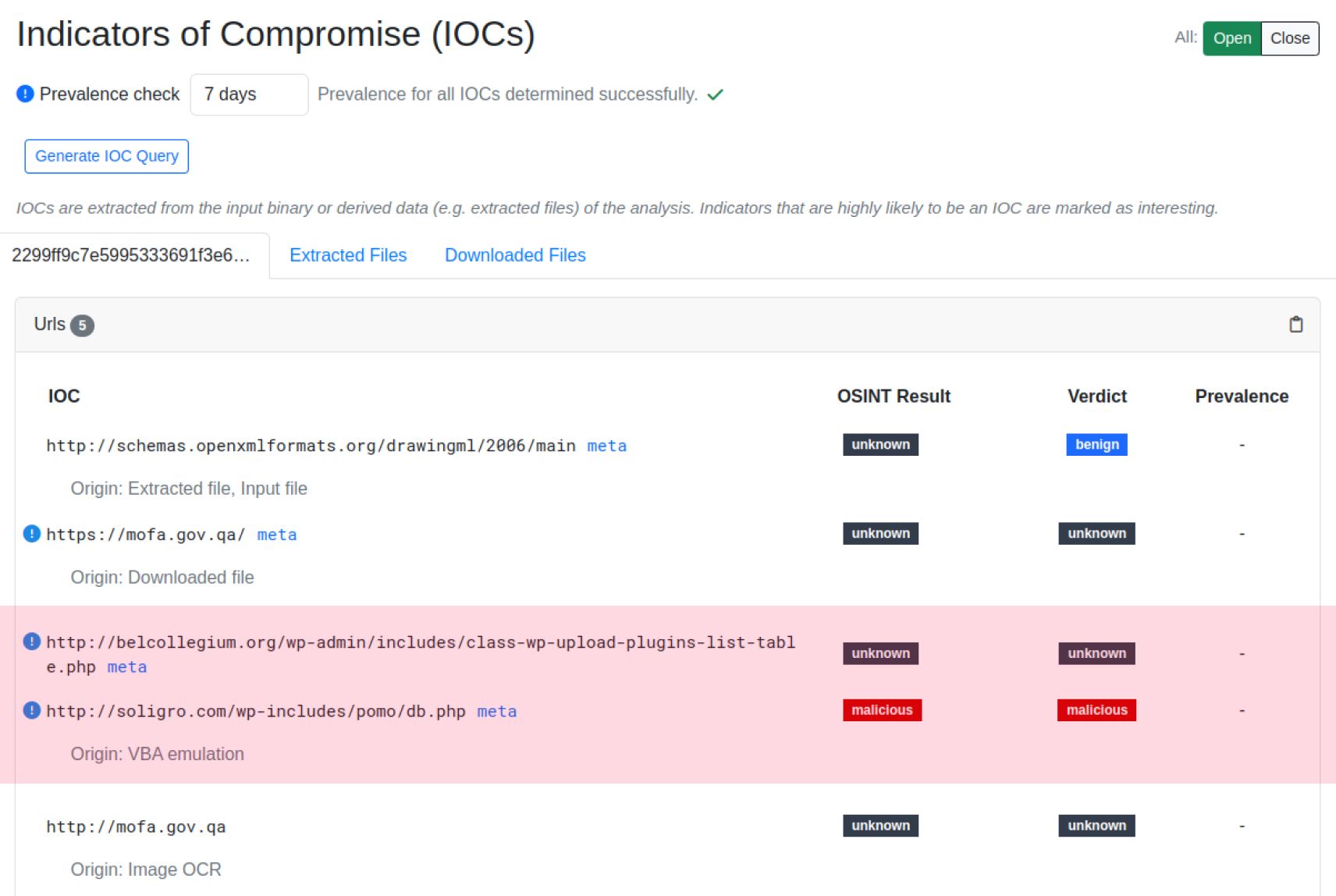Click the alert icon beside belcollegium.org URL

[x=31, y=642]
